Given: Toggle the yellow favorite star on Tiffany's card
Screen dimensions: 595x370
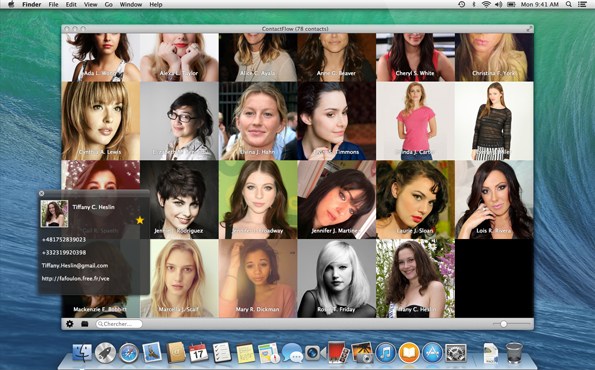Looking at the screenshot, I should coord(140,220).
